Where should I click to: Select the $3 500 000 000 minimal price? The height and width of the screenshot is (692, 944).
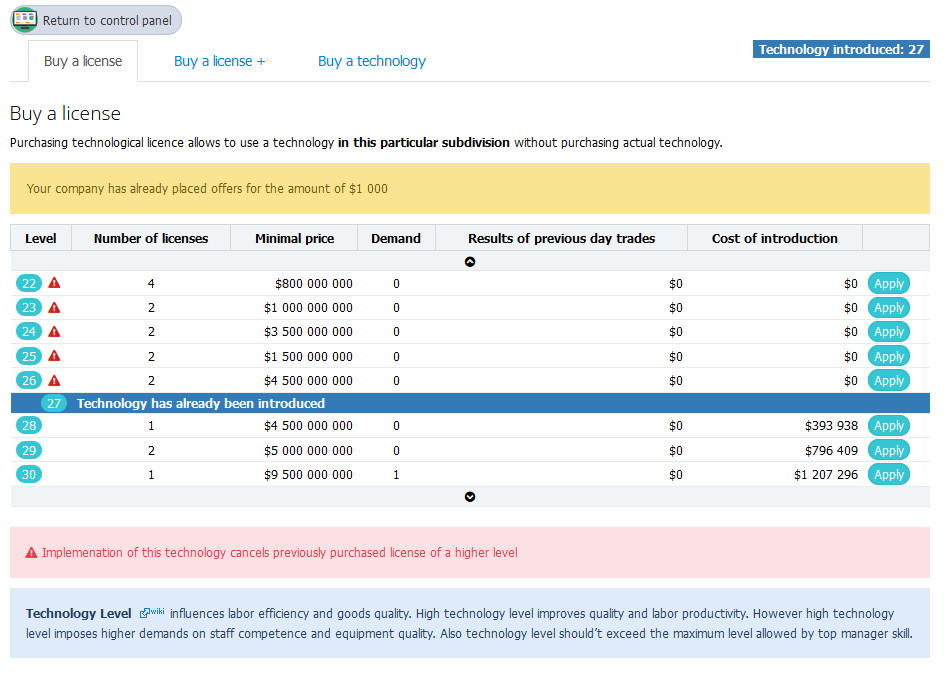click(x=308, y=331)
